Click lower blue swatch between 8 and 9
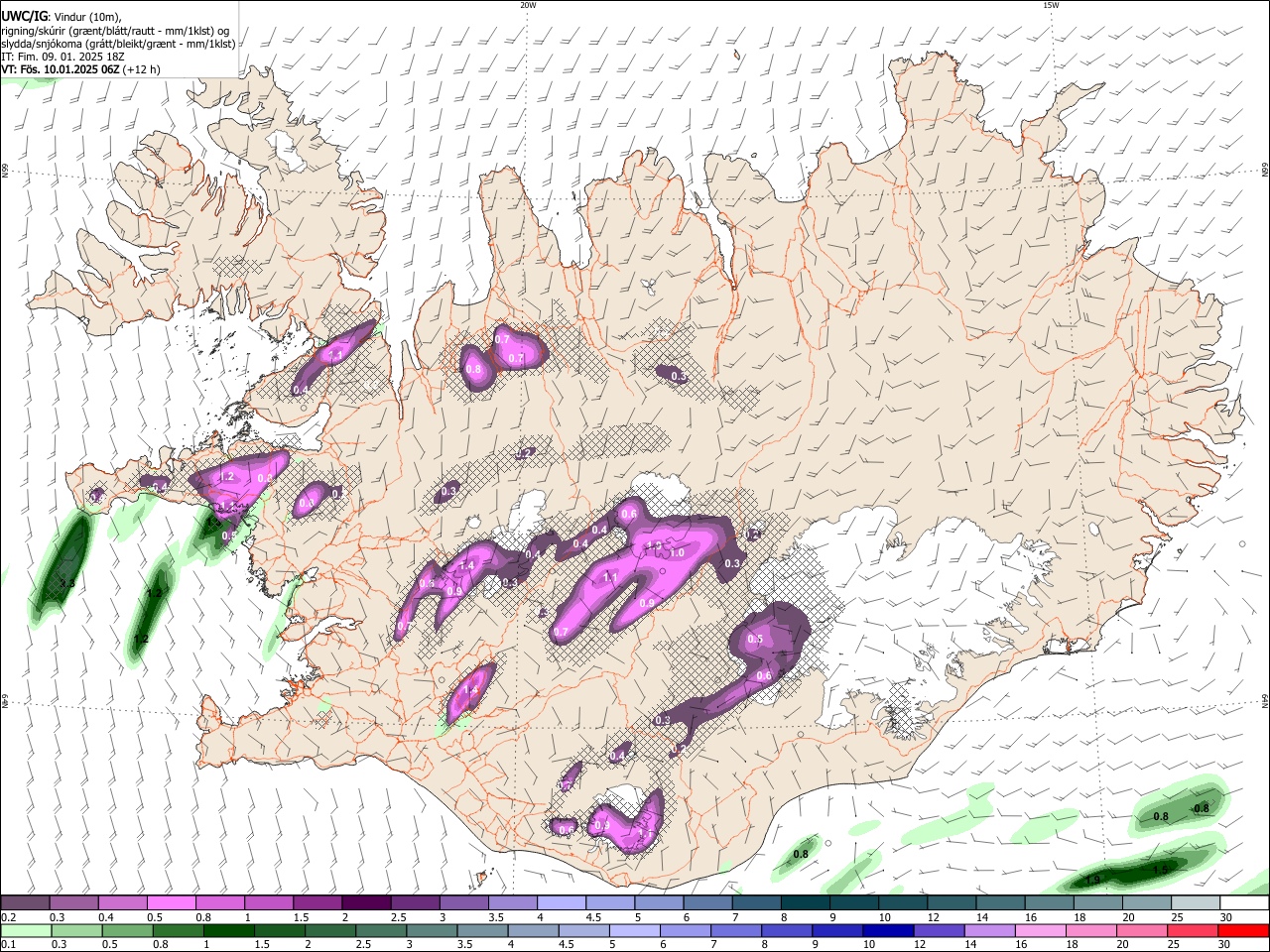Image resolution: width=1270 pixels, height=952 pixels. [787, 930]
